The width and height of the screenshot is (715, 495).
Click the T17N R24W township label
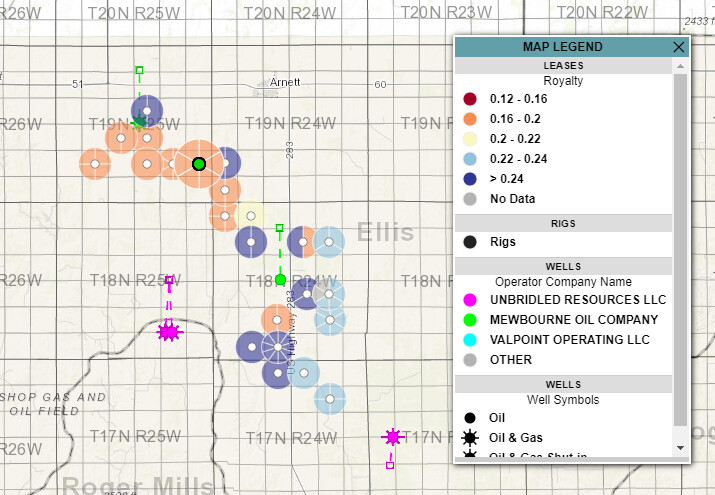291,438
